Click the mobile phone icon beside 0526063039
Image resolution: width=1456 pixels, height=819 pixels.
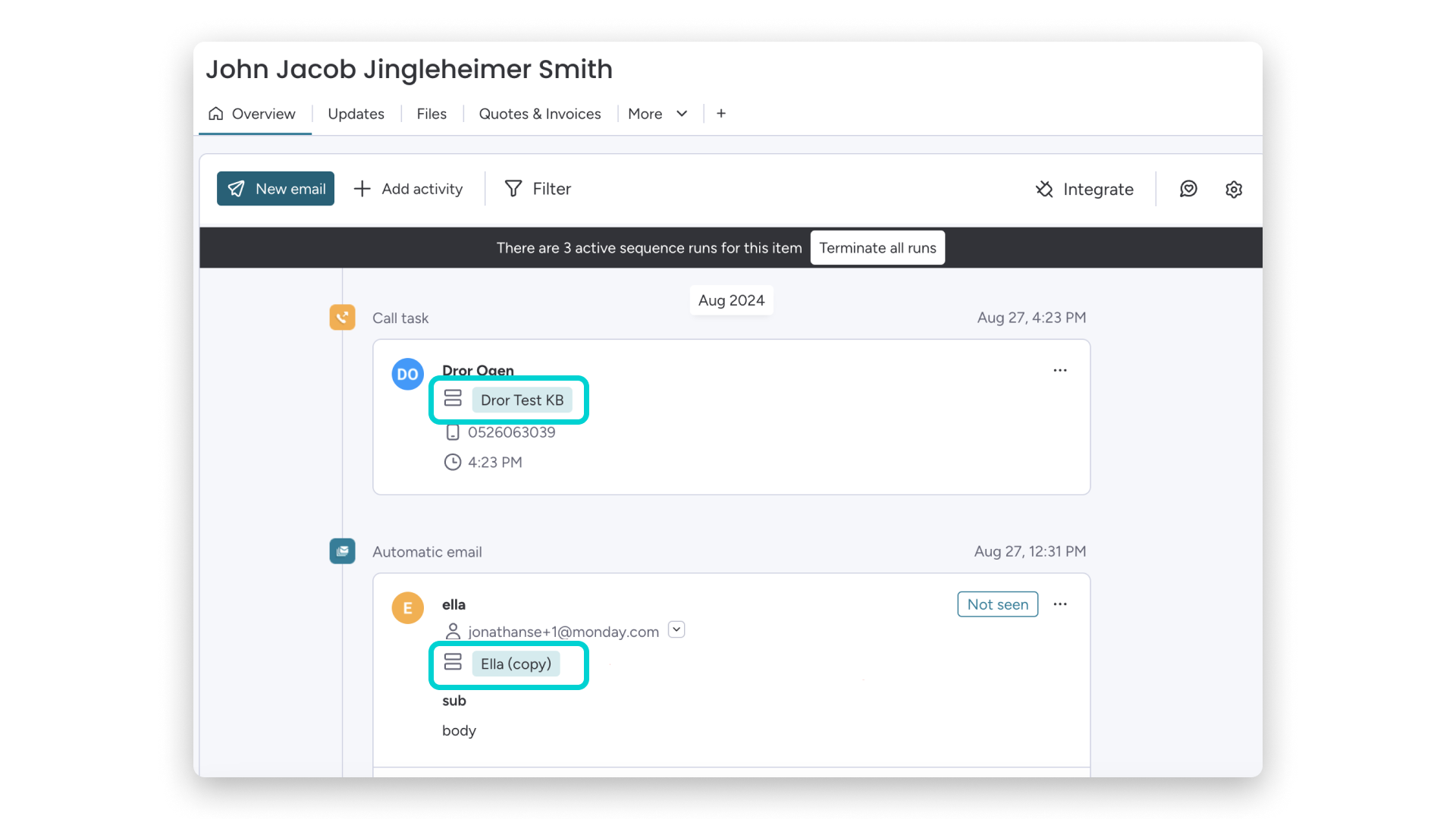pyautogui.click(x=453, y=432)
